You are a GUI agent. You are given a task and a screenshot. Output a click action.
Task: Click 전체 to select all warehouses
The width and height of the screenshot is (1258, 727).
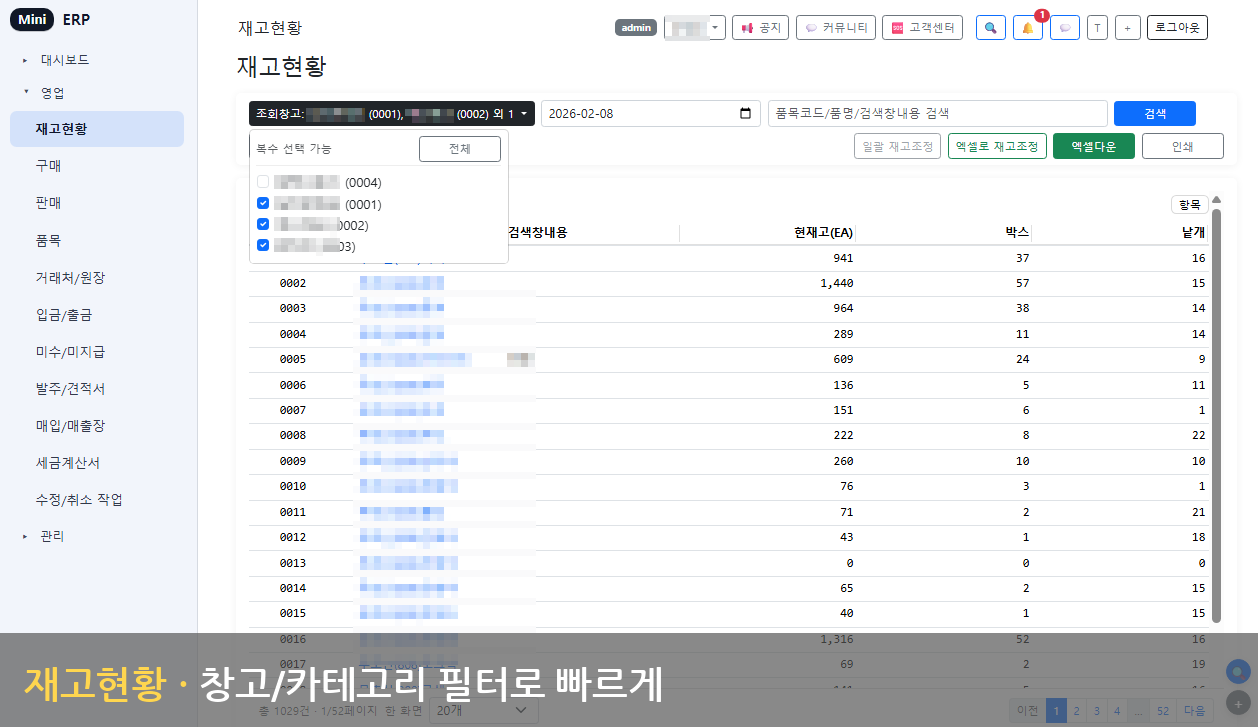click(x=460, y=149)
